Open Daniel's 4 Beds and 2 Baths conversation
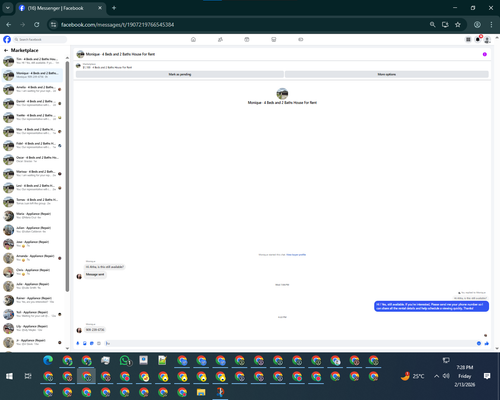 click(x=32, y=103)
